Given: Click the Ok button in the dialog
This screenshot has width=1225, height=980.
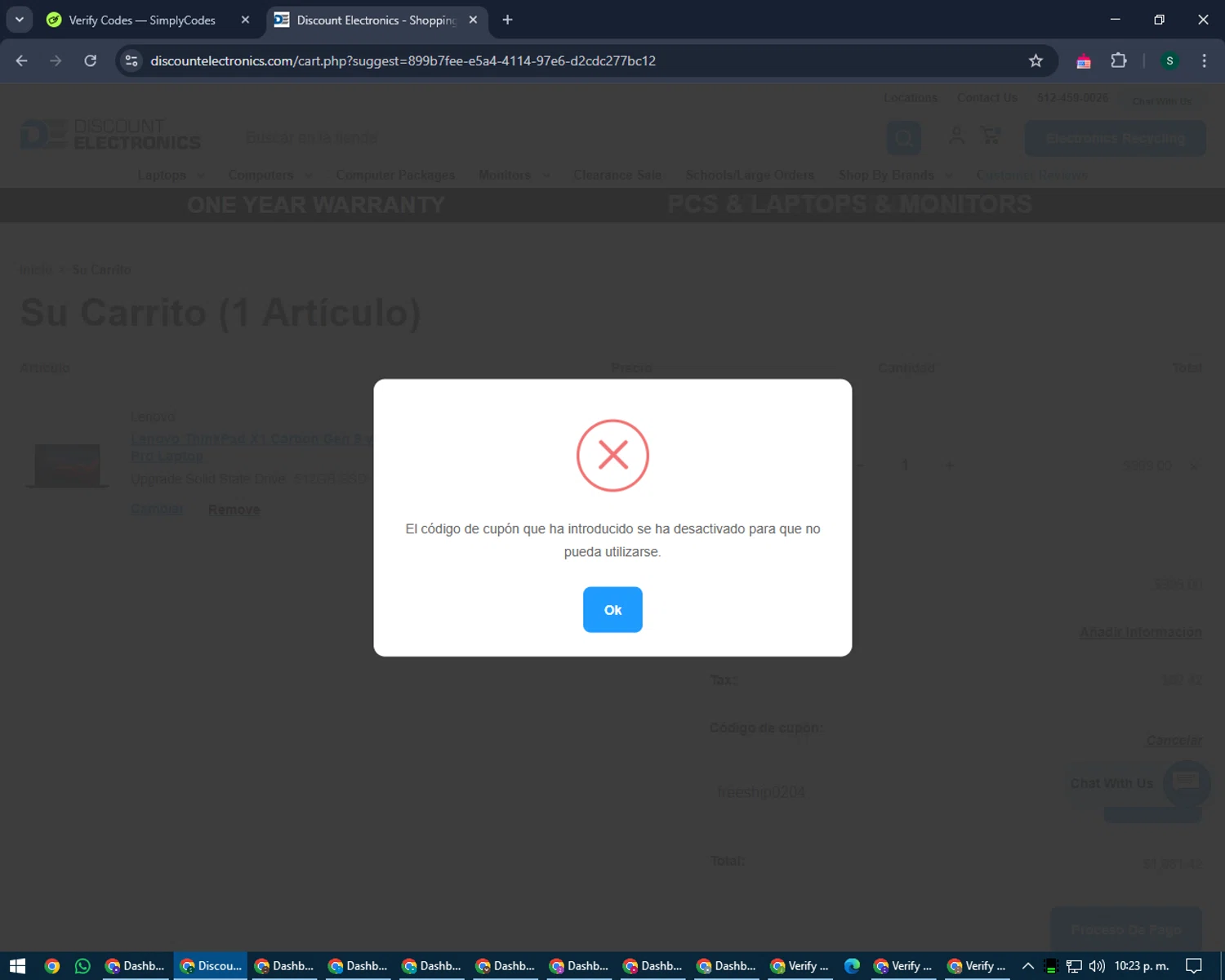Looking at the screenshot, I should (612, 609).
